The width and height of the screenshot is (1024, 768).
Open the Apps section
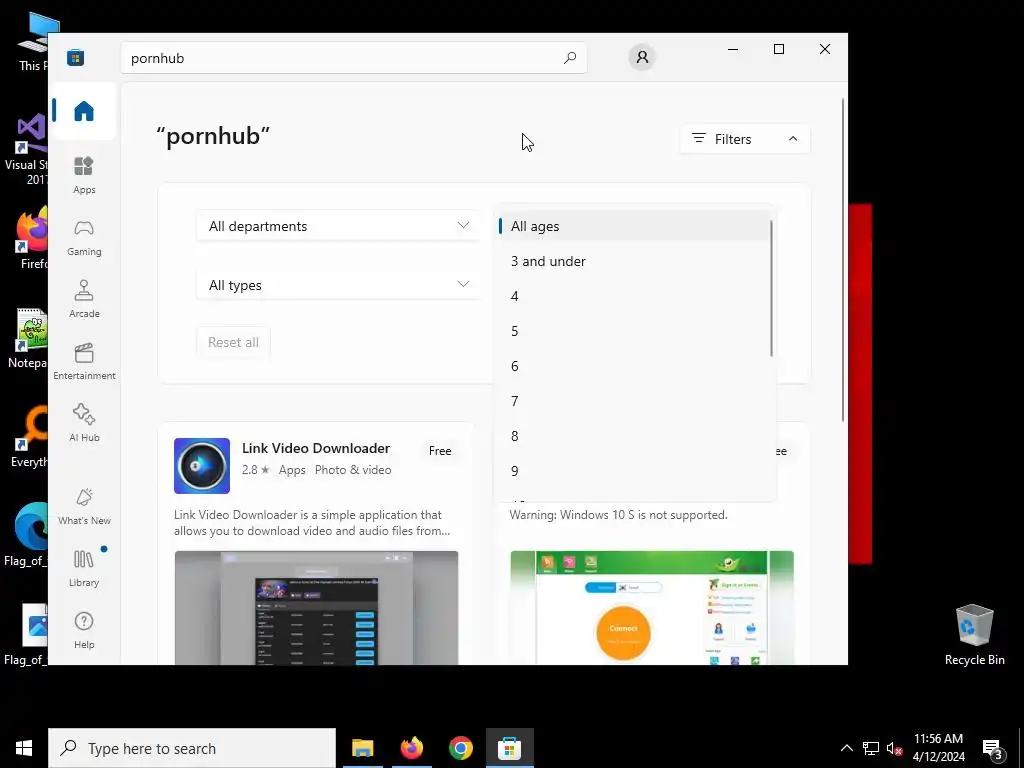pos(84,175)
